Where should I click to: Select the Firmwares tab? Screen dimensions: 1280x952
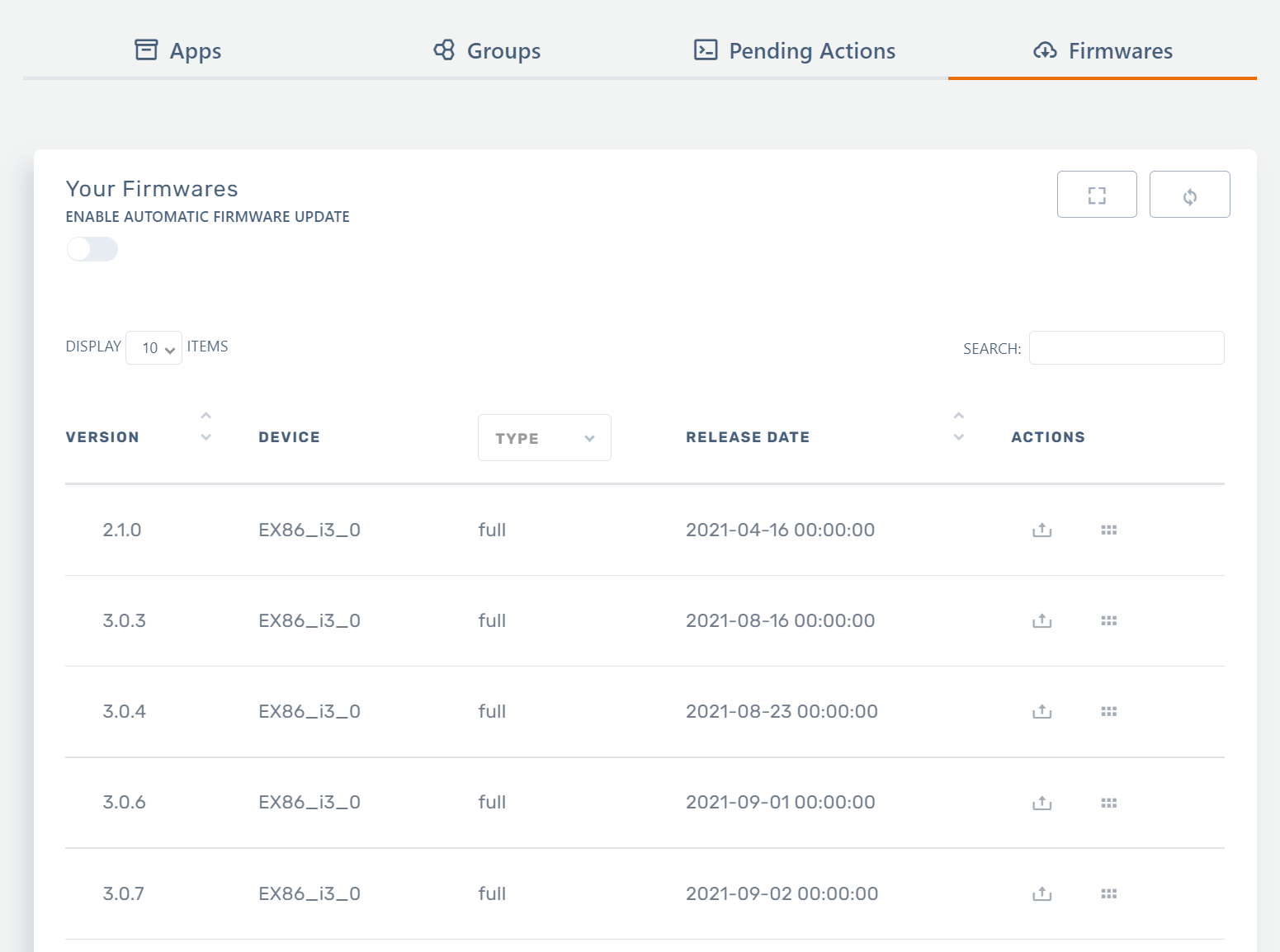click(1103, 51)
